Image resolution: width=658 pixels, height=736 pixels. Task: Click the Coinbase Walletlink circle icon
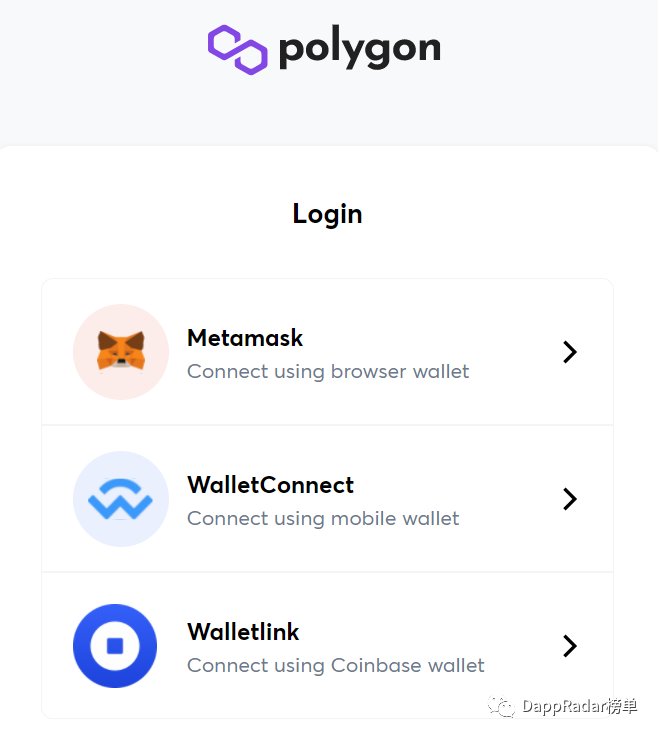(115, 646)
